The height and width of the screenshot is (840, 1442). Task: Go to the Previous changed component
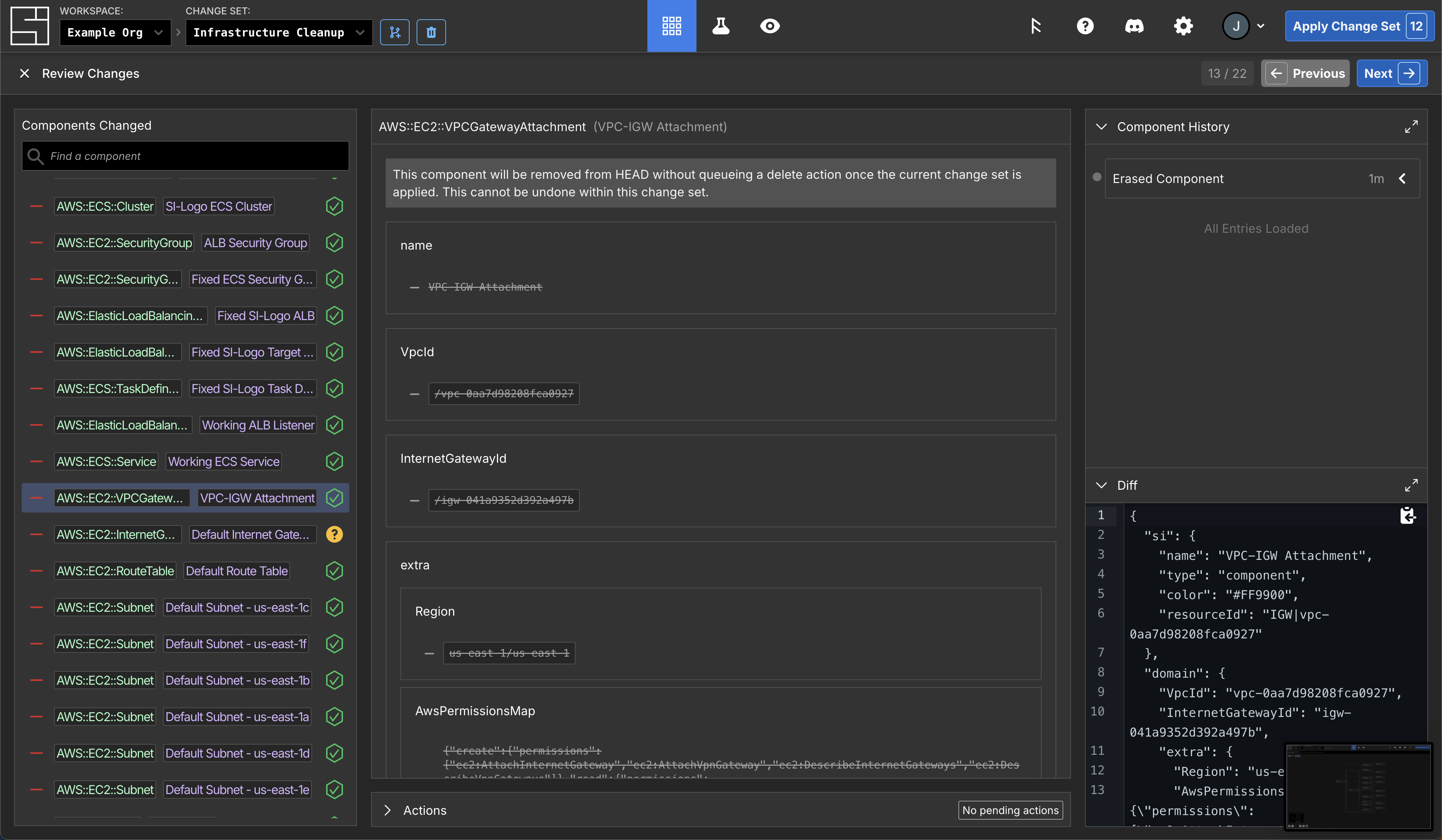point(1305,73)
